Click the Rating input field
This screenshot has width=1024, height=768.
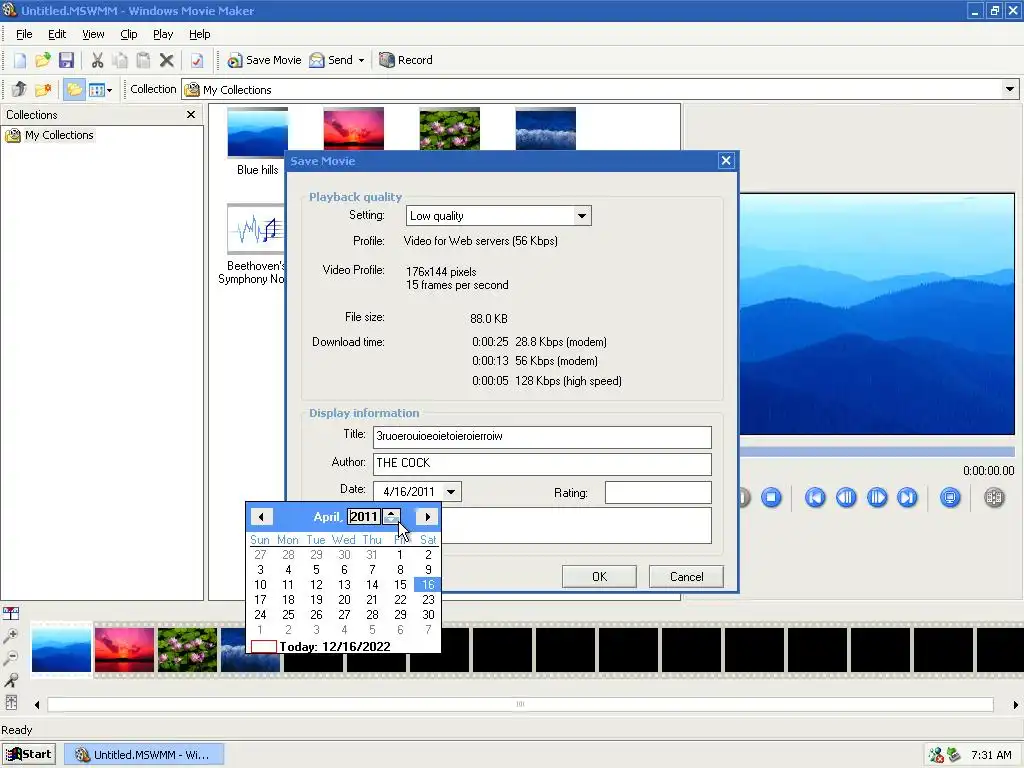[658, 492]
